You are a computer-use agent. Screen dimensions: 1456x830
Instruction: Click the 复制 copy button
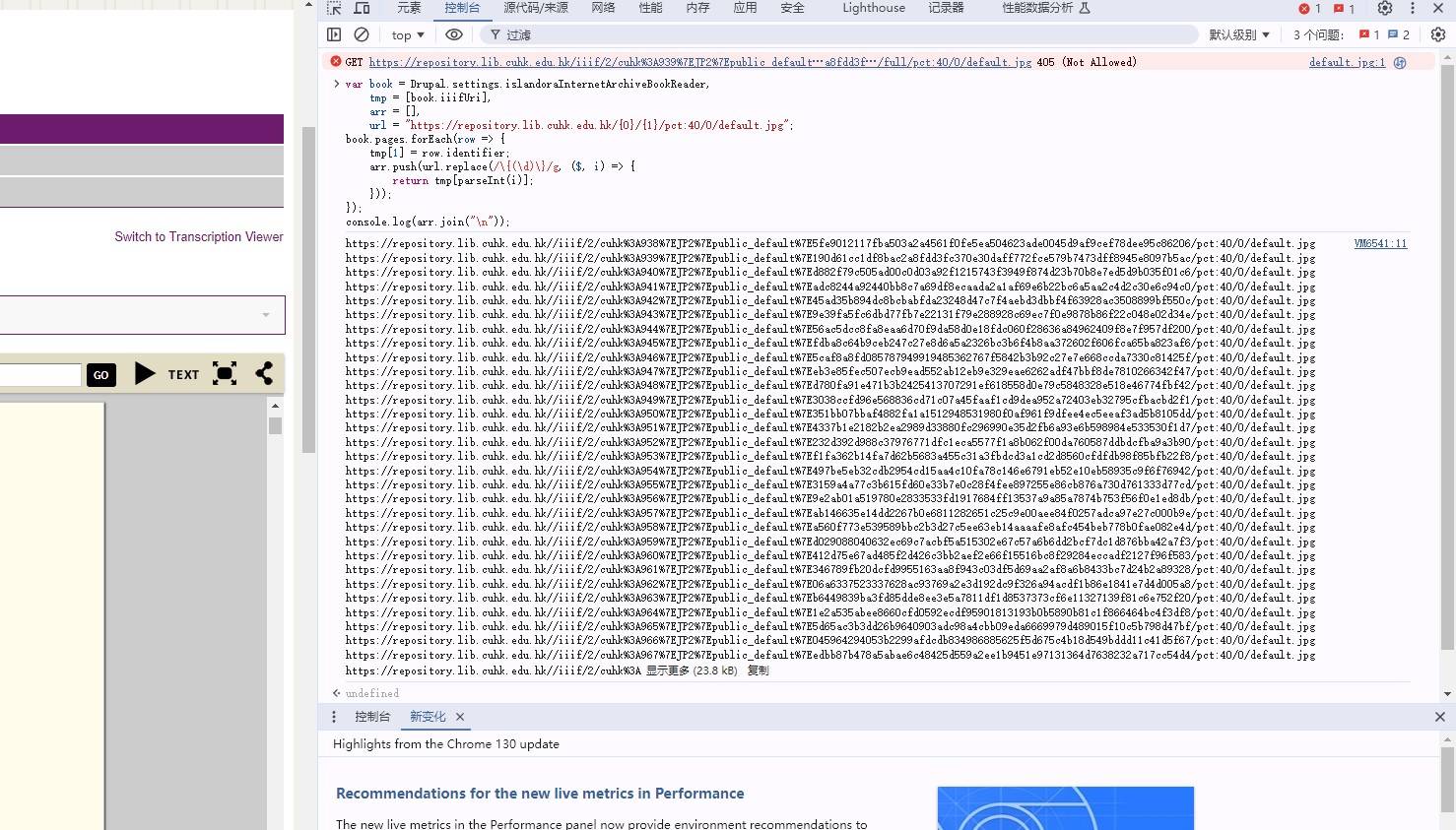coord(758,670)
